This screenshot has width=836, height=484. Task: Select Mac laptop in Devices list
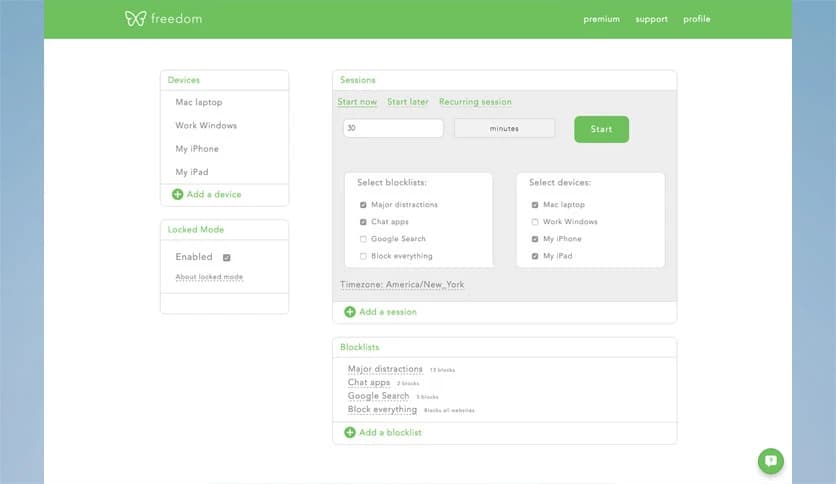[199, 102]
